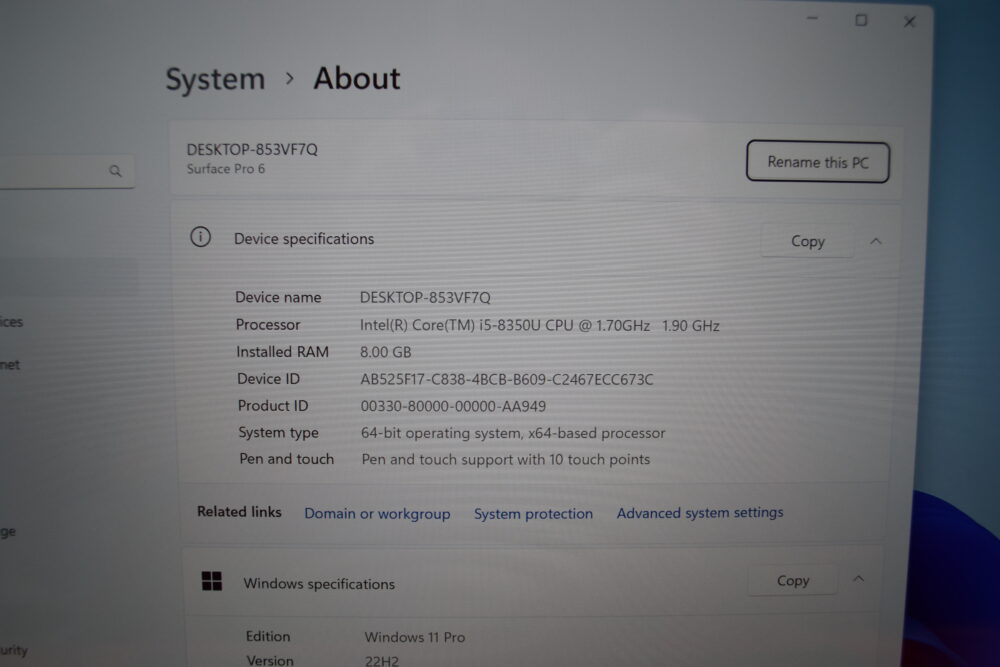
Task: Select the processor value Intel(R) Core(TM) i5-8350U
Action: (x=540, y=326)
